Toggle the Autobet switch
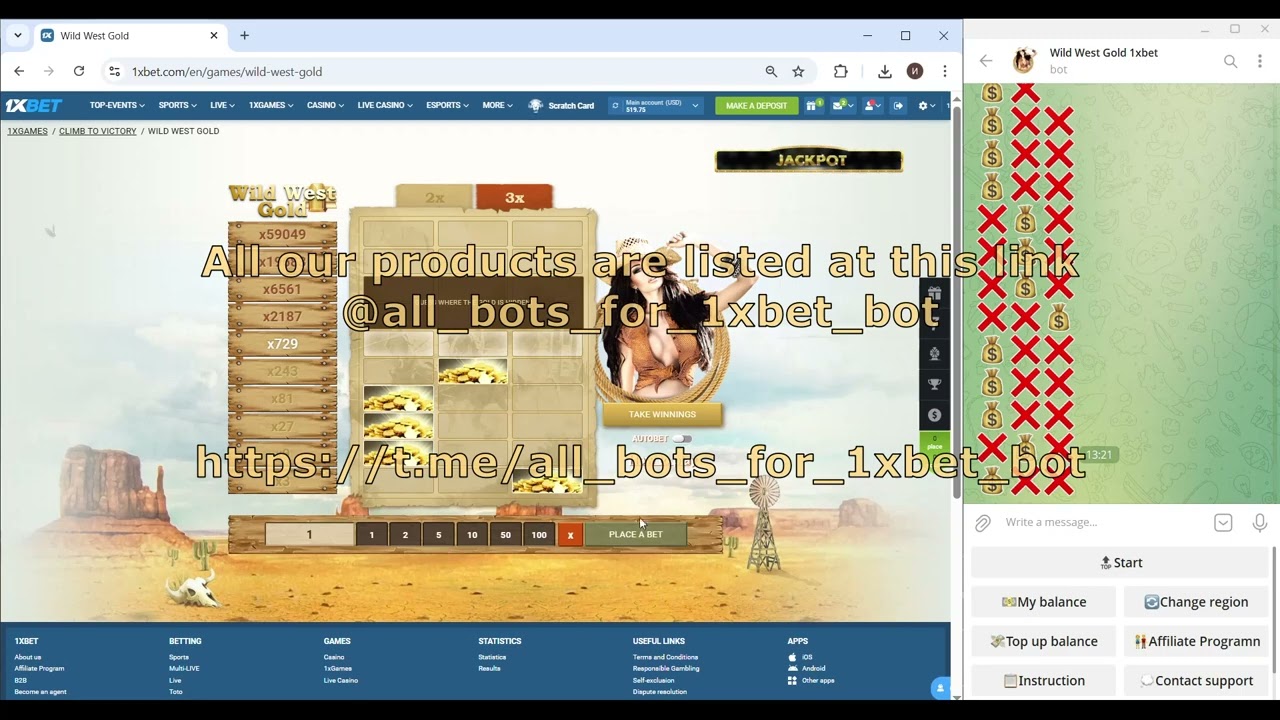 click(681, 439)
